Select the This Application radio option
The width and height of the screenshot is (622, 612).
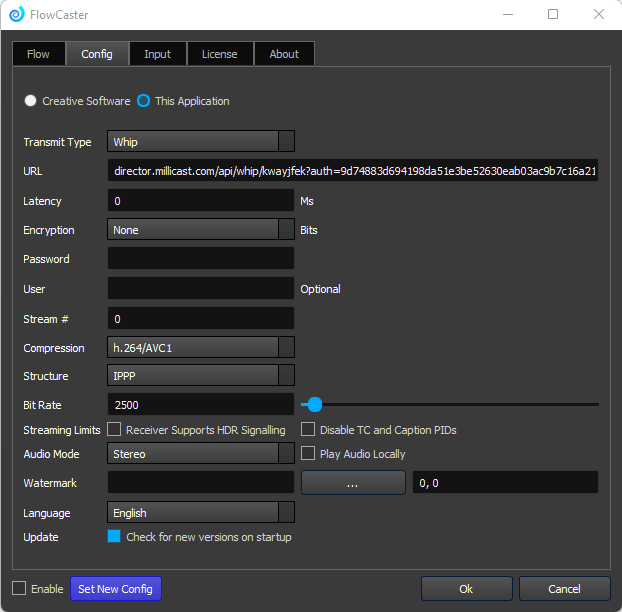(x=144, y=101)
